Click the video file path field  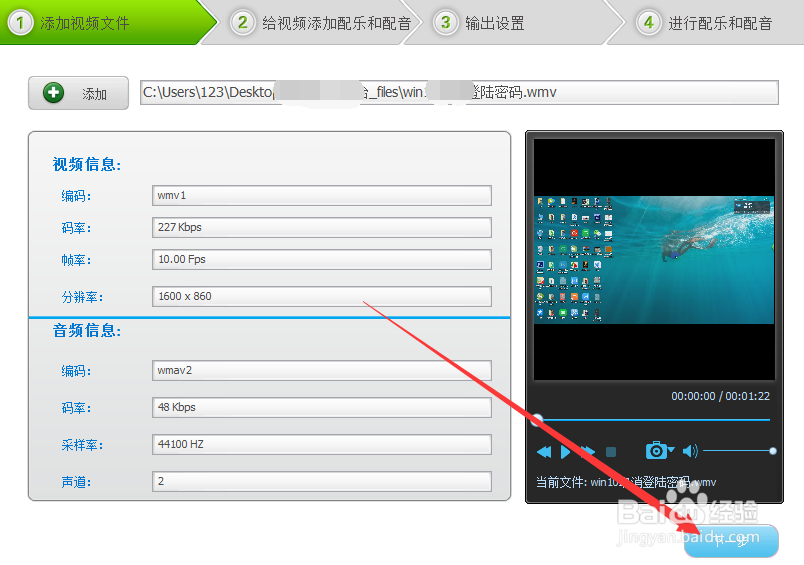(x=459, y=93)
